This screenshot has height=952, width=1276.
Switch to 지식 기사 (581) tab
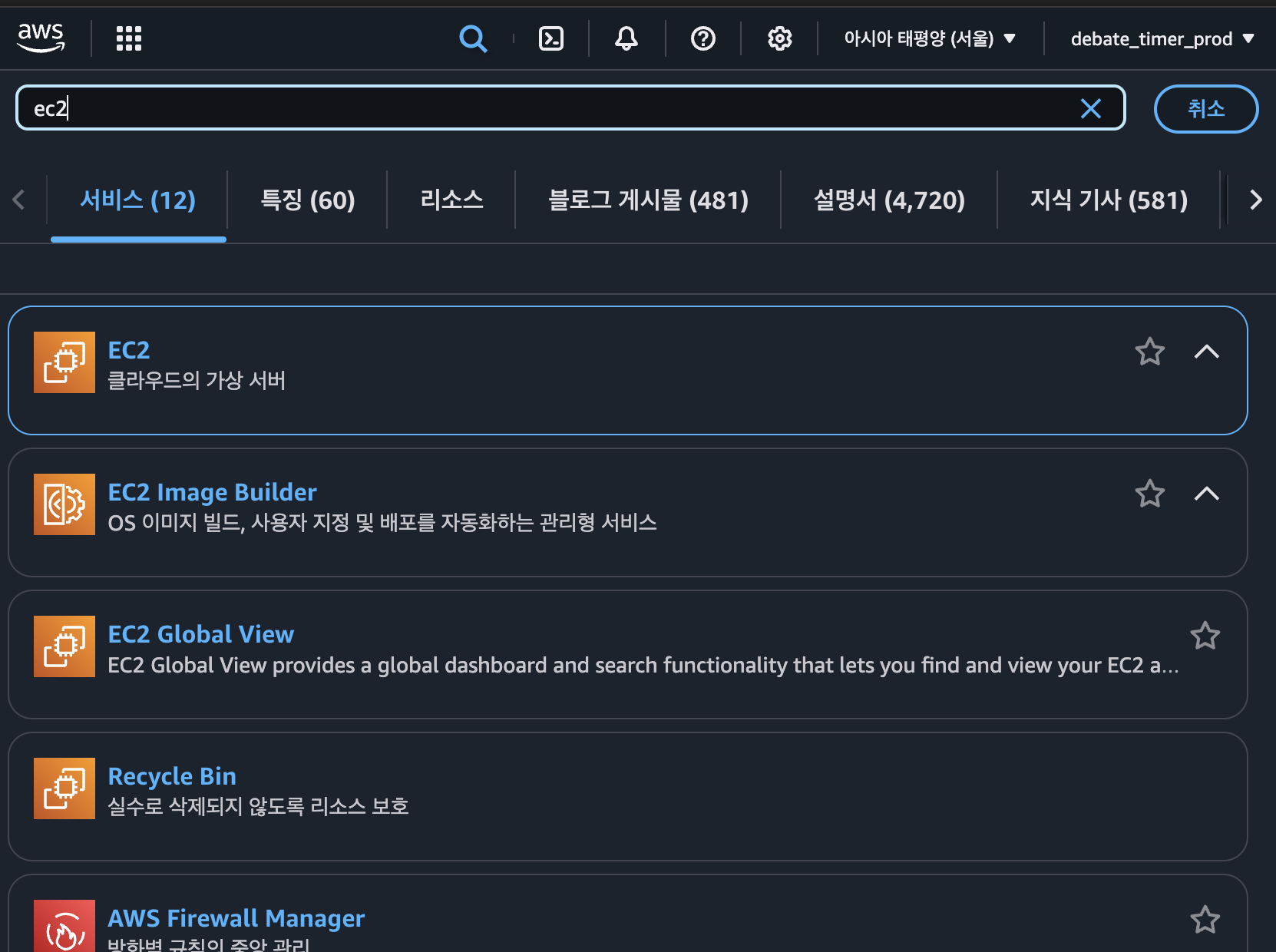tap(1109, 200)
